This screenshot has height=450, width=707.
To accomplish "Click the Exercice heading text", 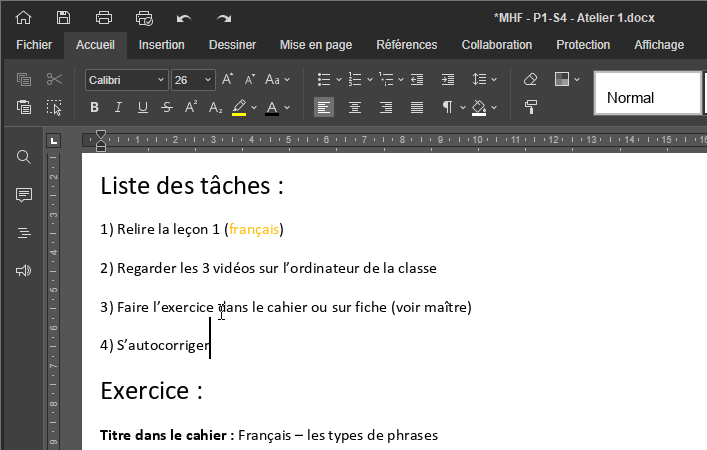I will [152, 390].
